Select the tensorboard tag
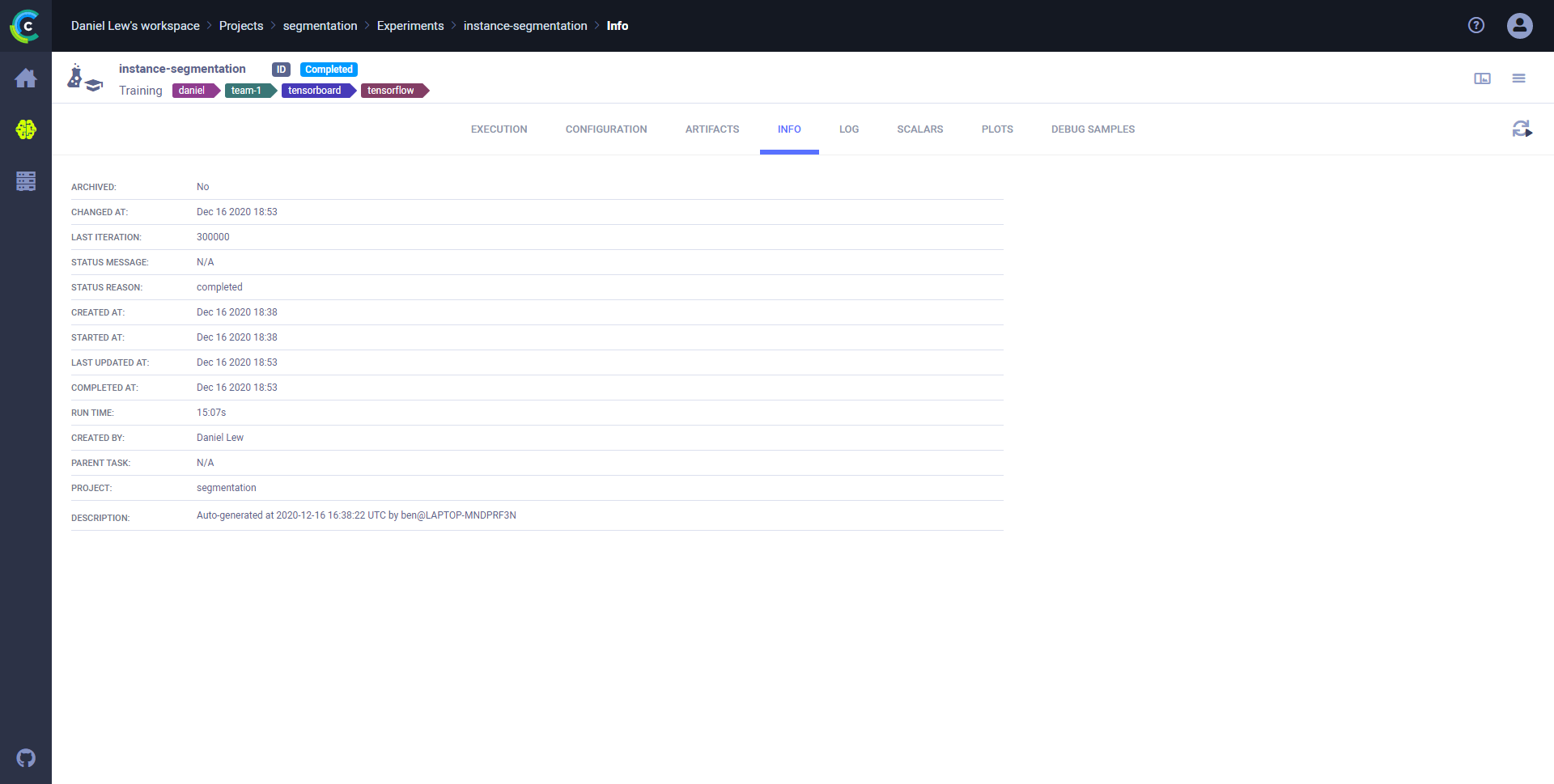This screenshot has width=1554, height=784. [x=319, y=91]
